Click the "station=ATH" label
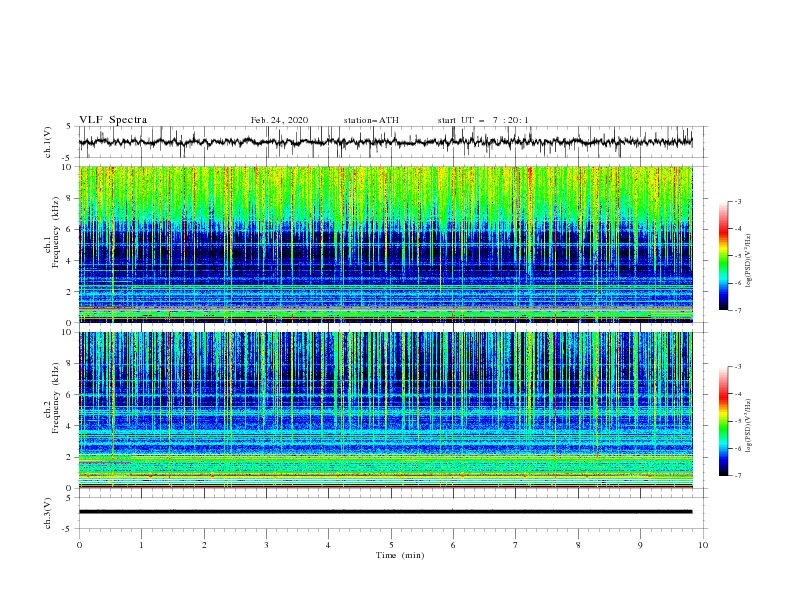 pyautogui.click(x=371, y=120)
